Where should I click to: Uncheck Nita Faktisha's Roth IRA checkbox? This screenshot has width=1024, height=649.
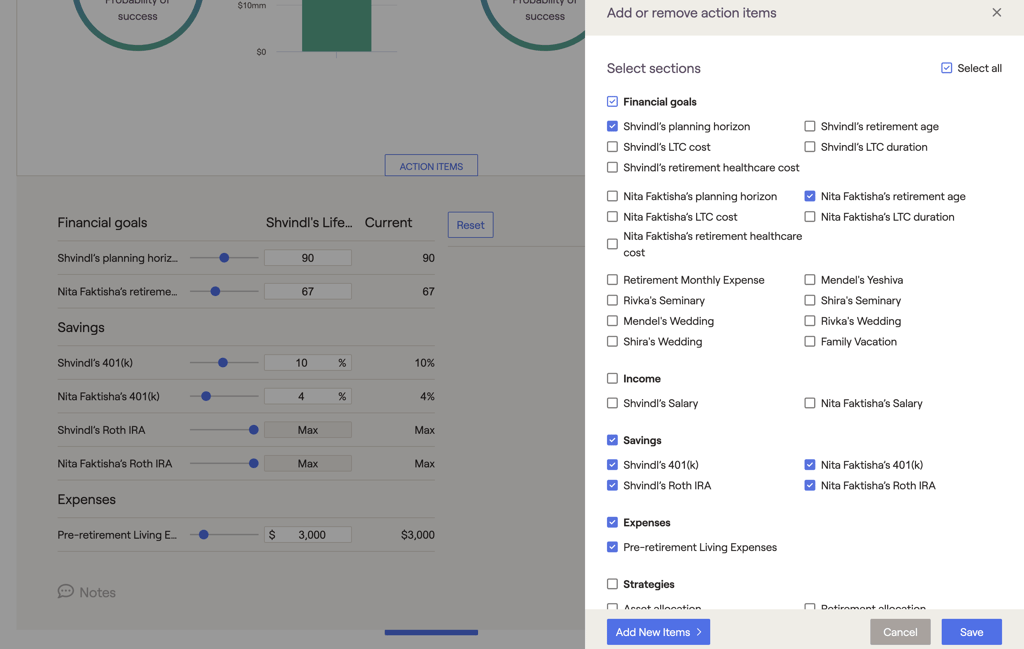coord(810,486)
